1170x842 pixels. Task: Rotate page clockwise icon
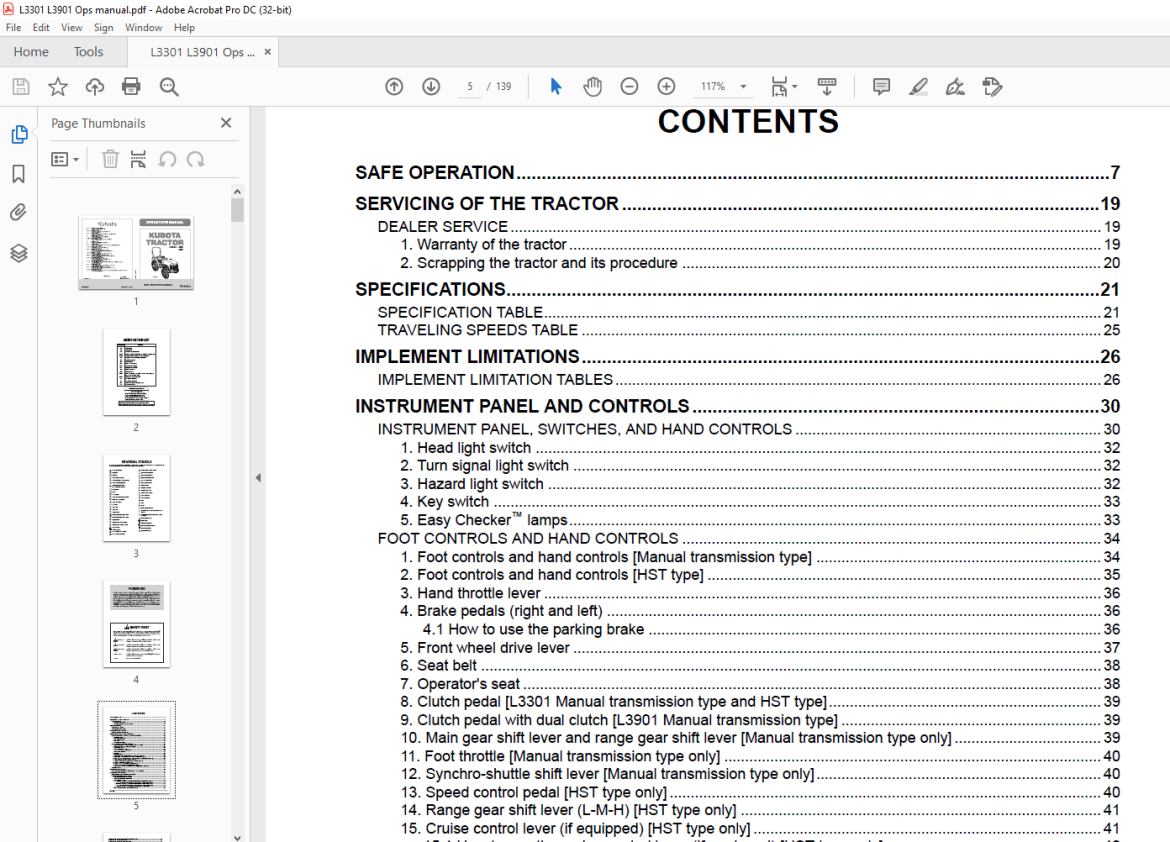click(196, 159)
